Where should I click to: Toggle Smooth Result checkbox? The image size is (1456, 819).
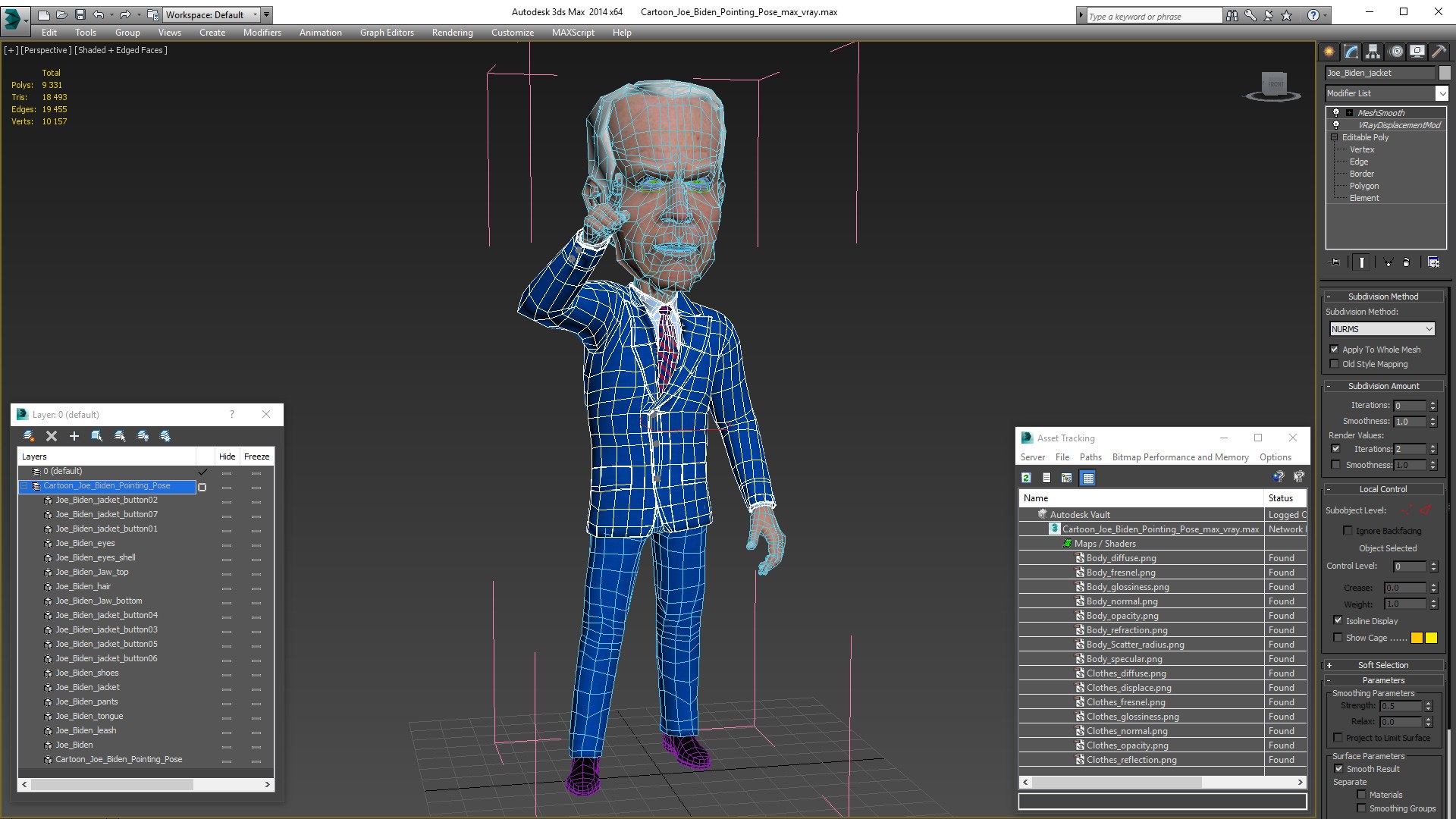pyautogui.click(x=1339, y=769)
